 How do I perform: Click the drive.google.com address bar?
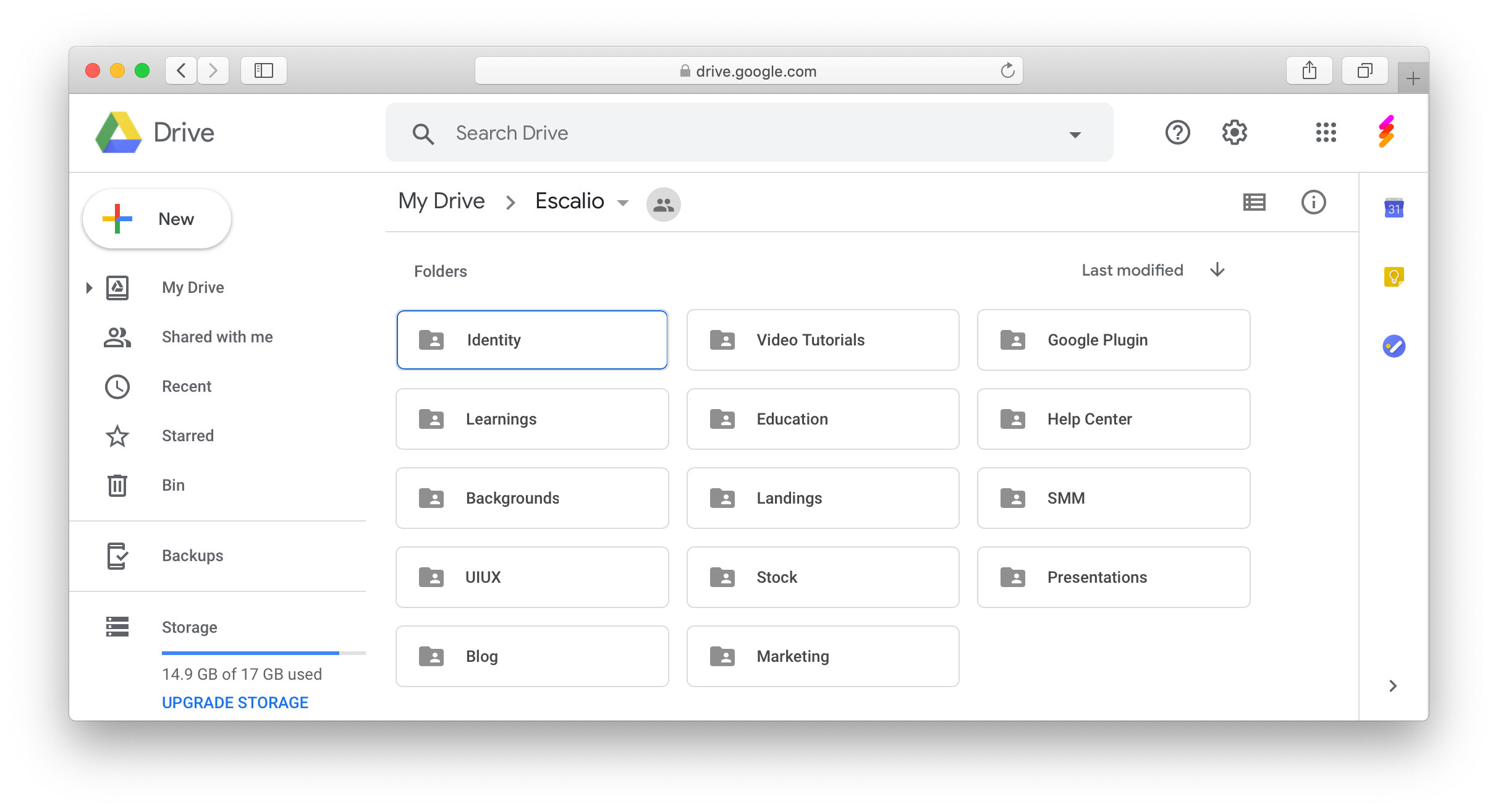coord(749,70)
